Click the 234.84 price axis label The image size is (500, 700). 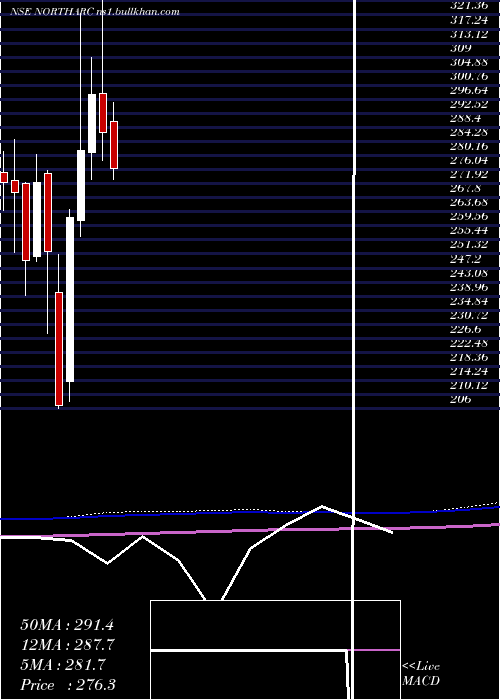pyautogui.click(x=469, y=301)
